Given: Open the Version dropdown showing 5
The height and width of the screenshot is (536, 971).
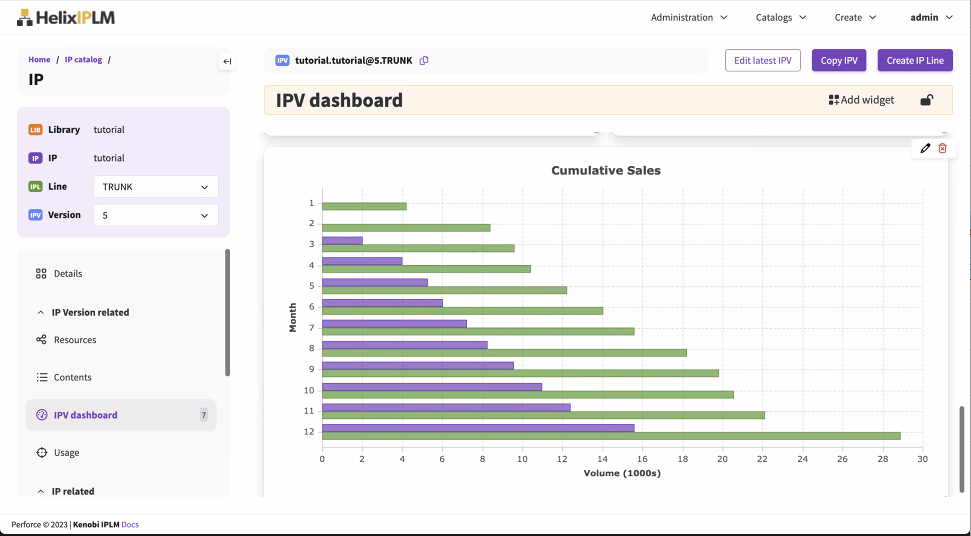Looking at the screenshot, I should point(155,215).
